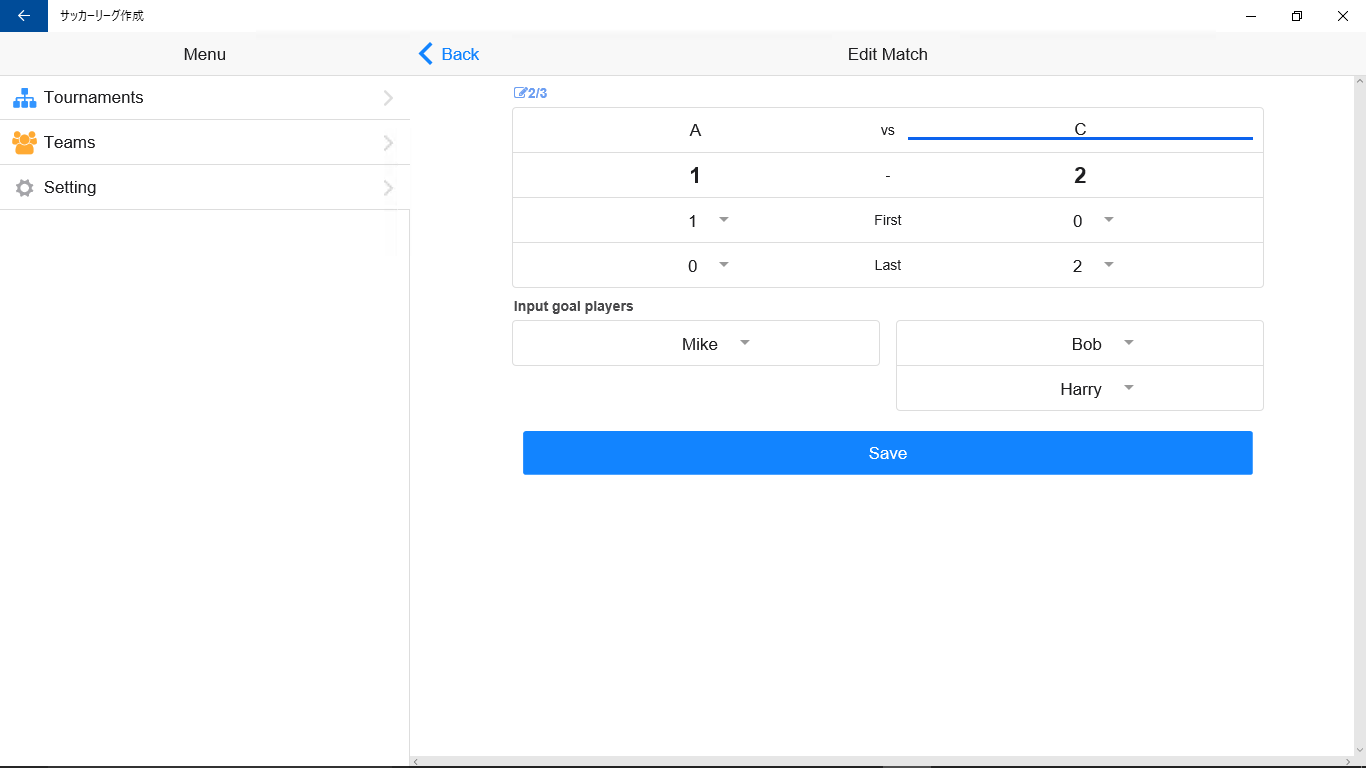Click the orange Teams people icon
Screen dimensions: 1366x768
[x=24, y=143]
